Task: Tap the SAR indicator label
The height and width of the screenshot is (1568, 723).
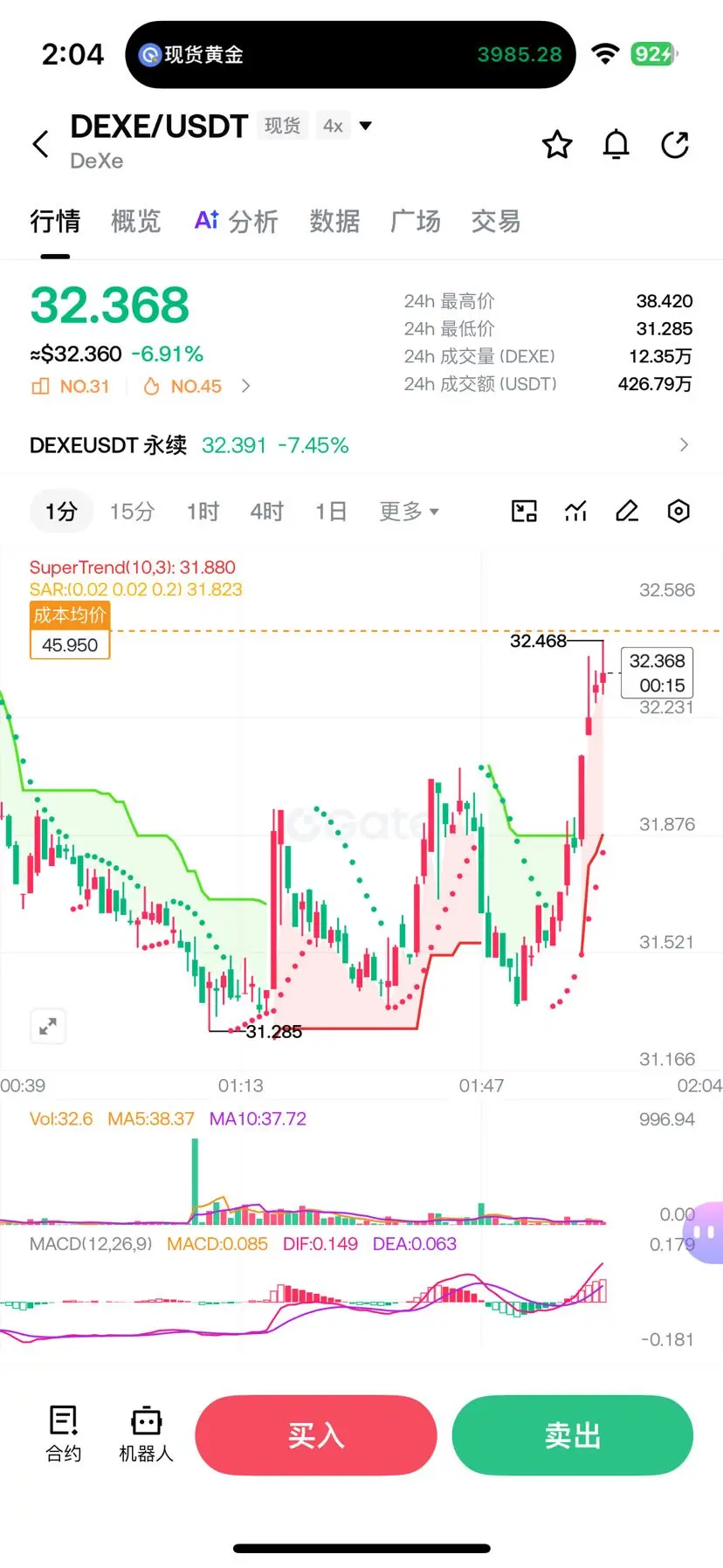Action: (135, 589)
